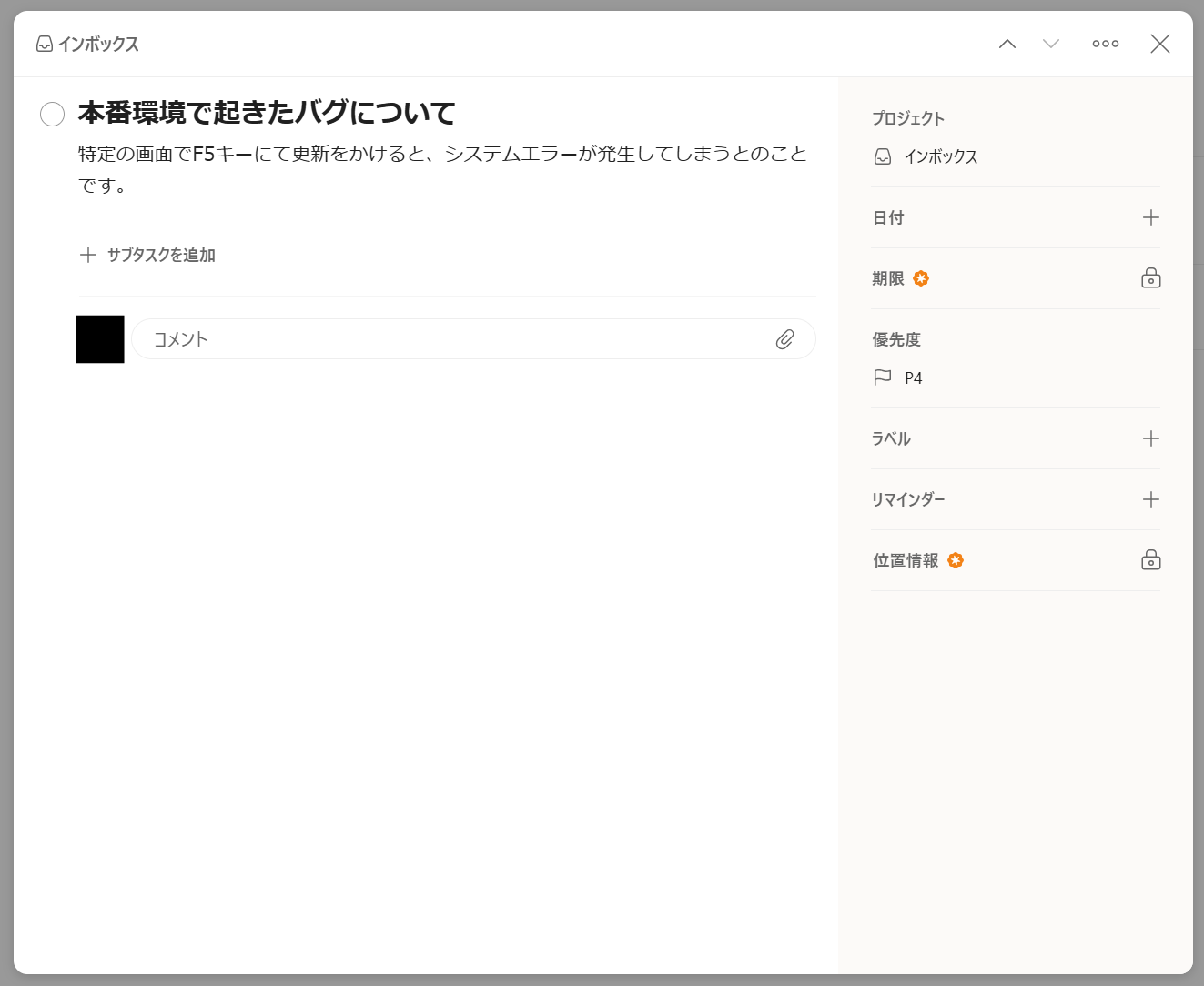Click the black user avatar thumbnail
This screenshot has height=986, width=1204.
tap(100, 339)
